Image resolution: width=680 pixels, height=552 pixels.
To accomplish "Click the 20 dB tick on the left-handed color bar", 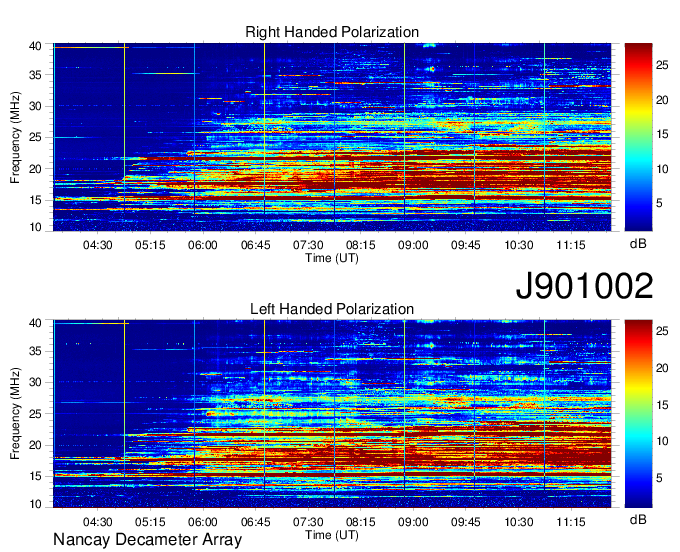I will [662, 368].
